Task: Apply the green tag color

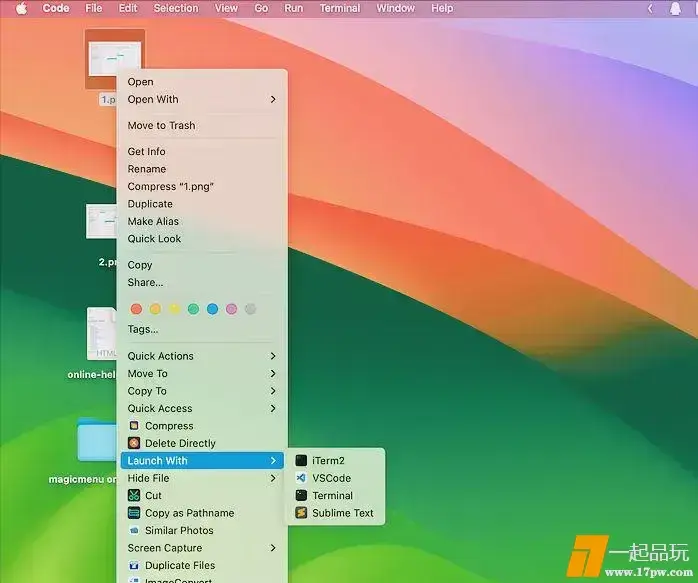Action: [194, 309]
